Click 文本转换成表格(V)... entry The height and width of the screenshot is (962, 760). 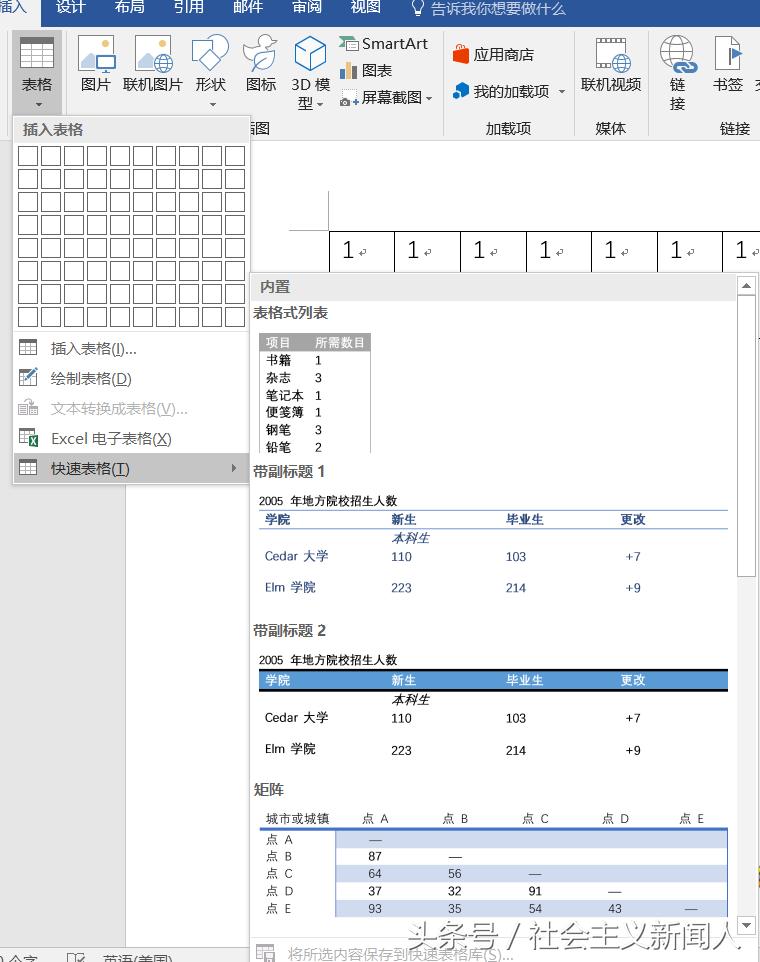pos(131,409)
